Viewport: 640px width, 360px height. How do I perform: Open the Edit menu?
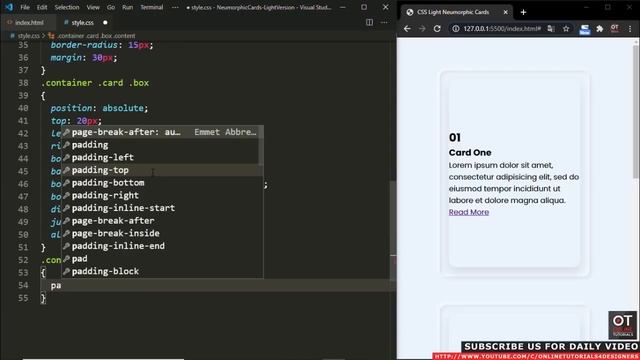tap(42, 7)
